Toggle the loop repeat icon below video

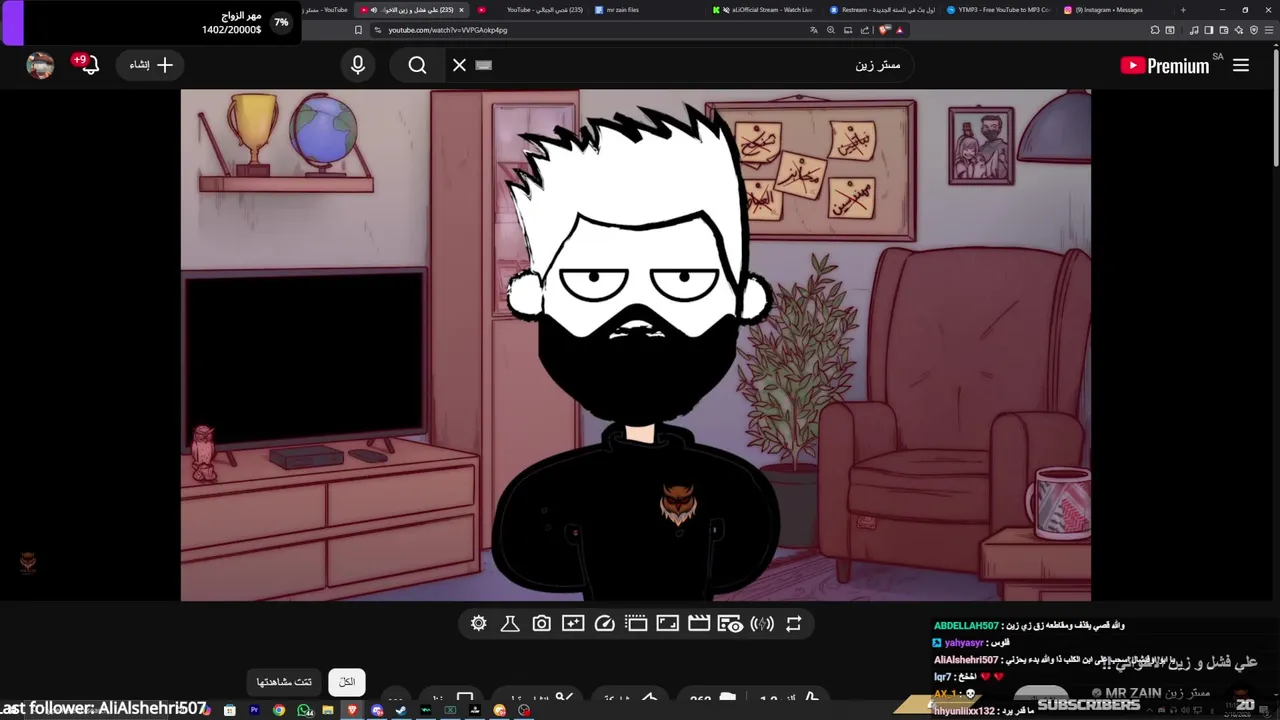click(x=794, y=623)
